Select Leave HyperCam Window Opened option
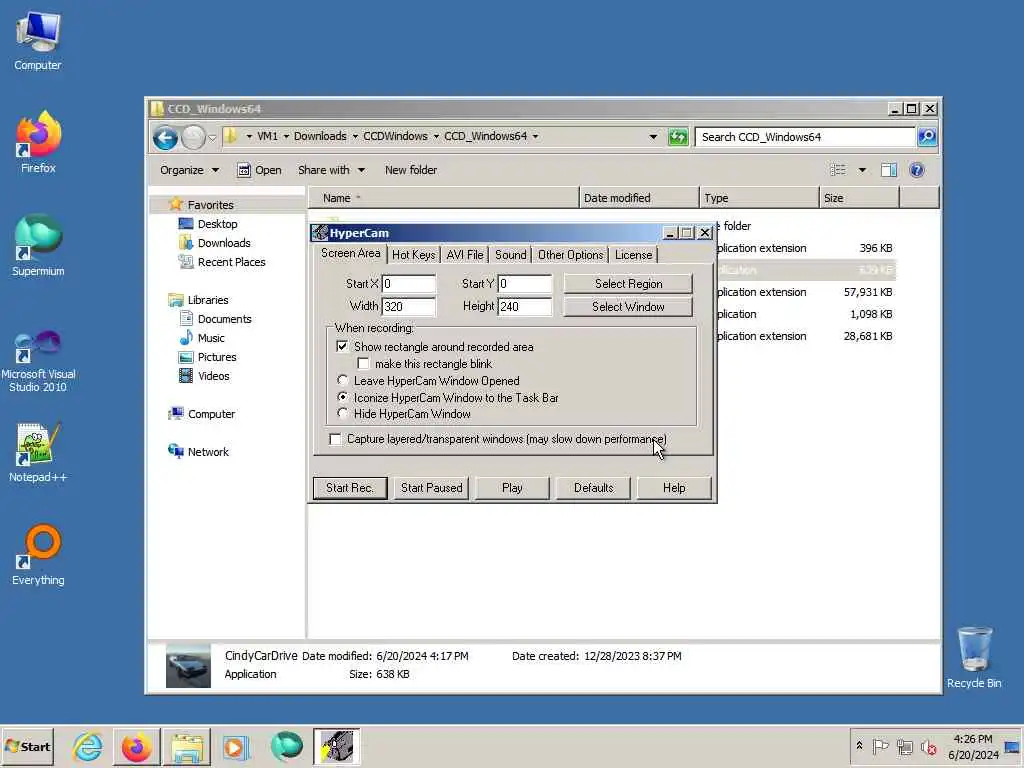1024x768 pixels. click(342, 380)
